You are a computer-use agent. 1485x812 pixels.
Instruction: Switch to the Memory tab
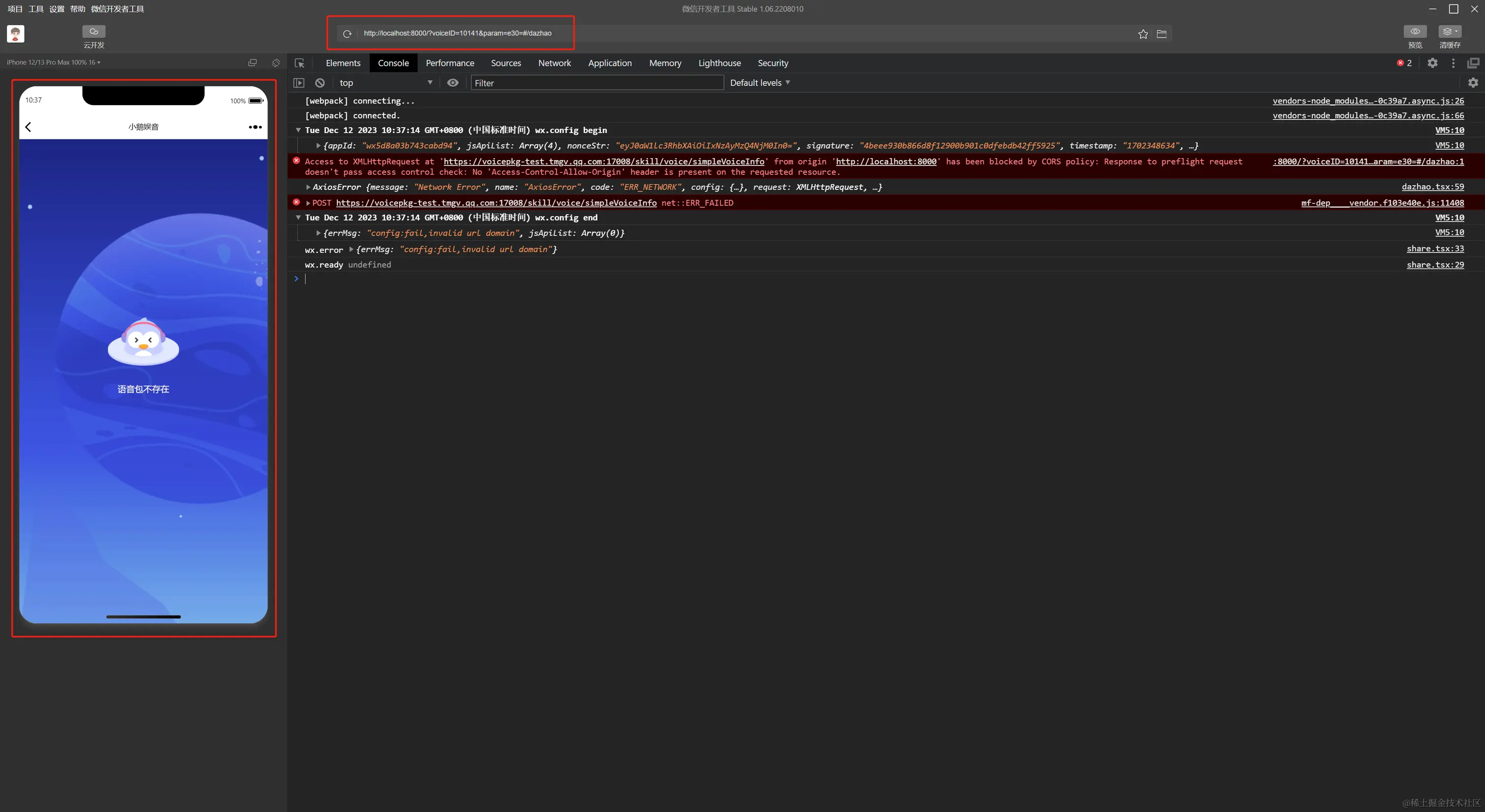click(665, 63)
